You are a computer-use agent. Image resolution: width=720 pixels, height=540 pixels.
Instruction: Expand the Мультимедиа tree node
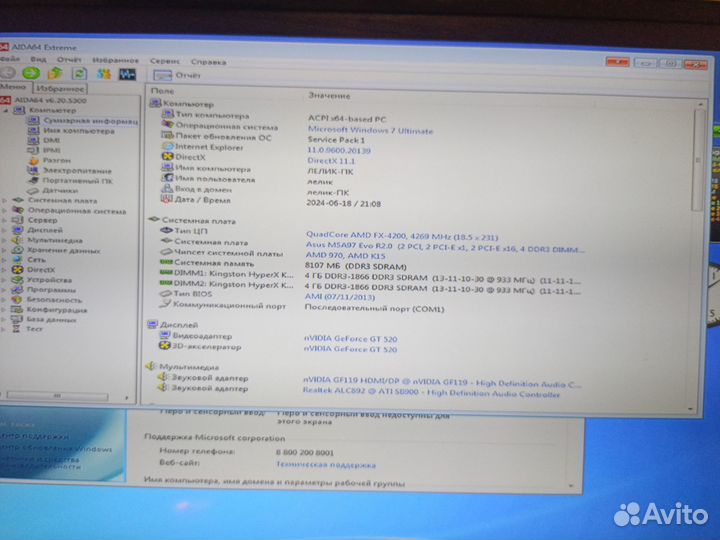pos(5,240)
